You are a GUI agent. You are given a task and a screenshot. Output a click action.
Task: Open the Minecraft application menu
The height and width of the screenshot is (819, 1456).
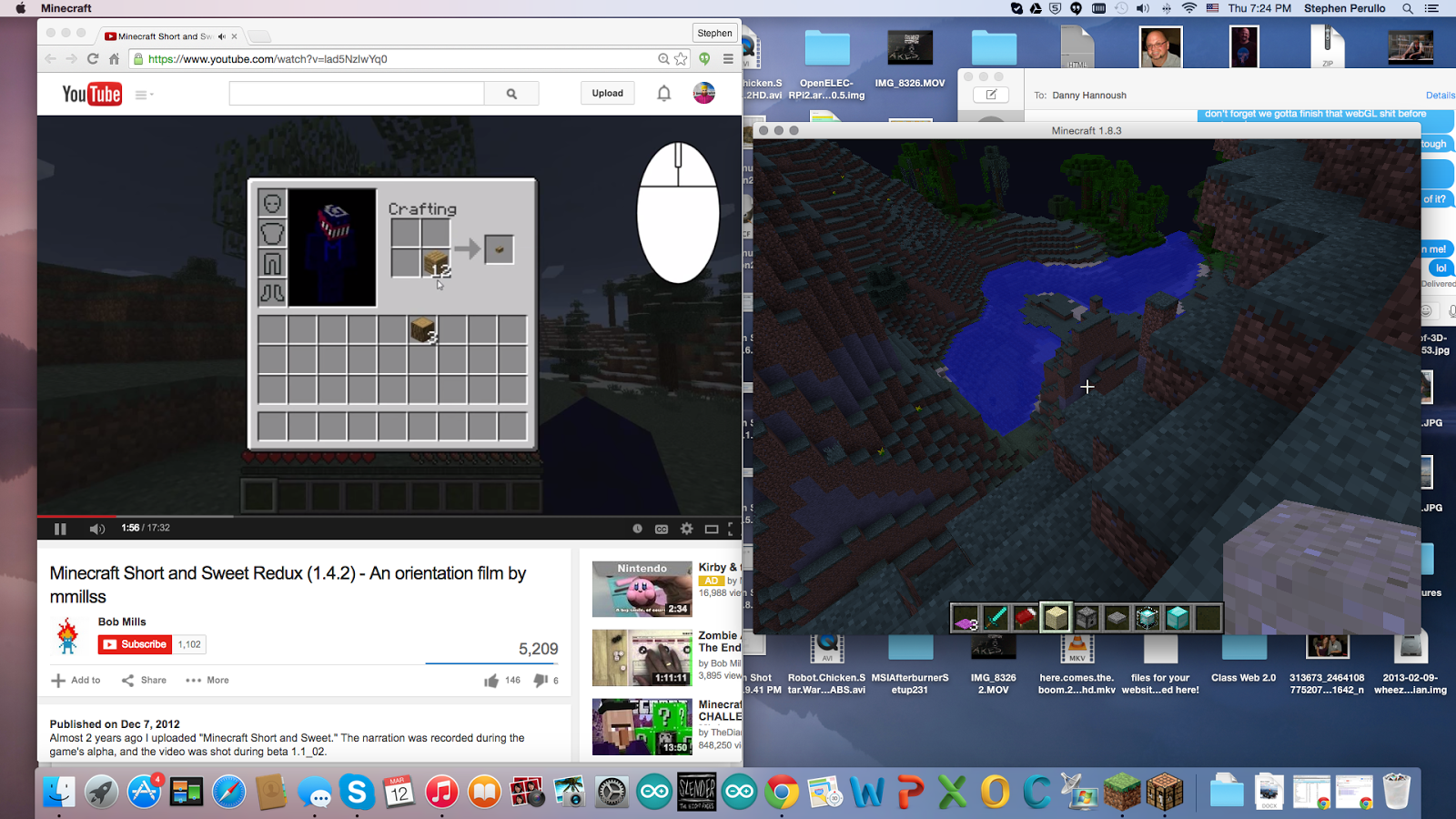tap(66, 8)
